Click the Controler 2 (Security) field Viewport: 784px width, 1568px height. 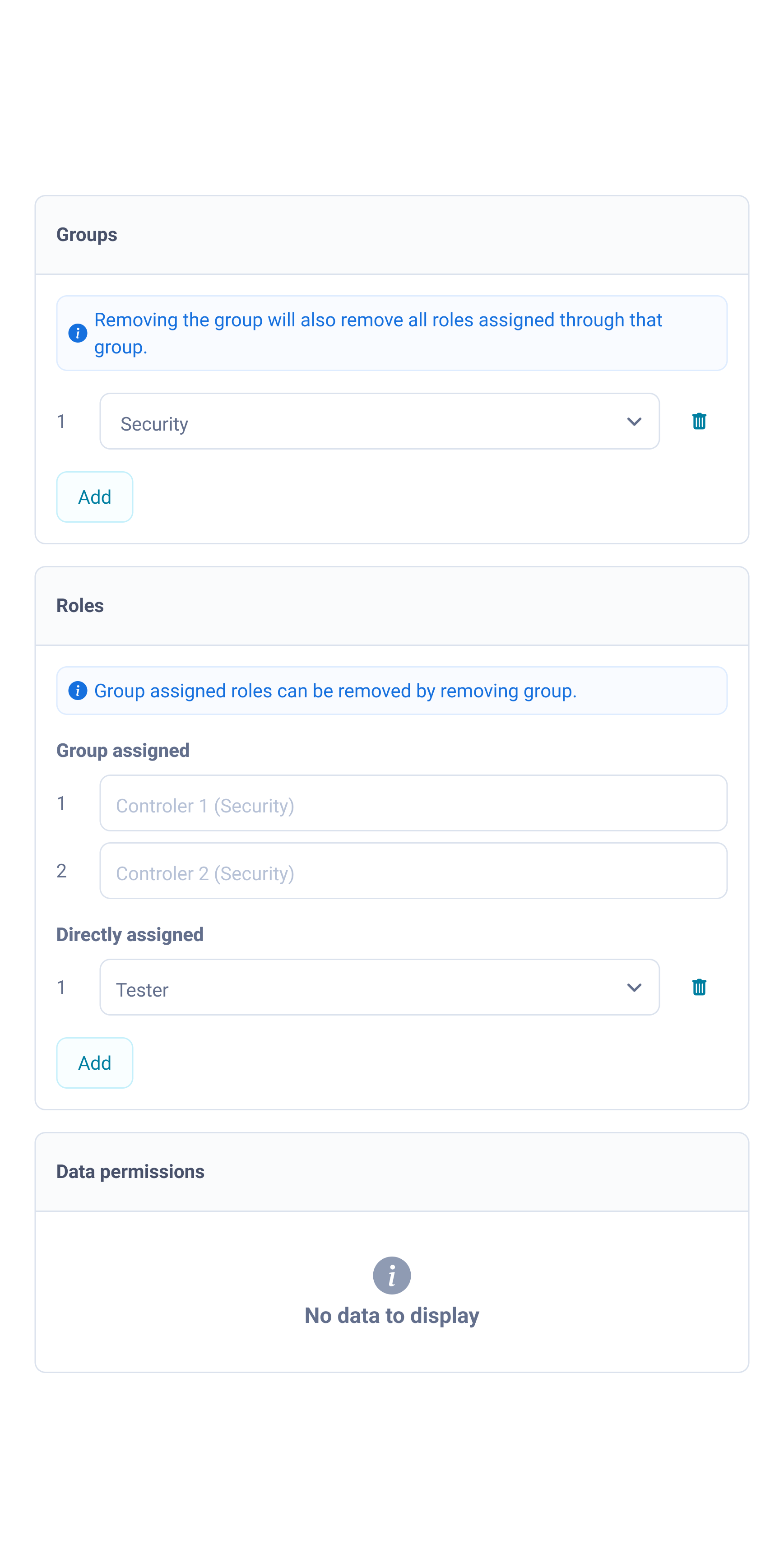click(x=413, y=871)
